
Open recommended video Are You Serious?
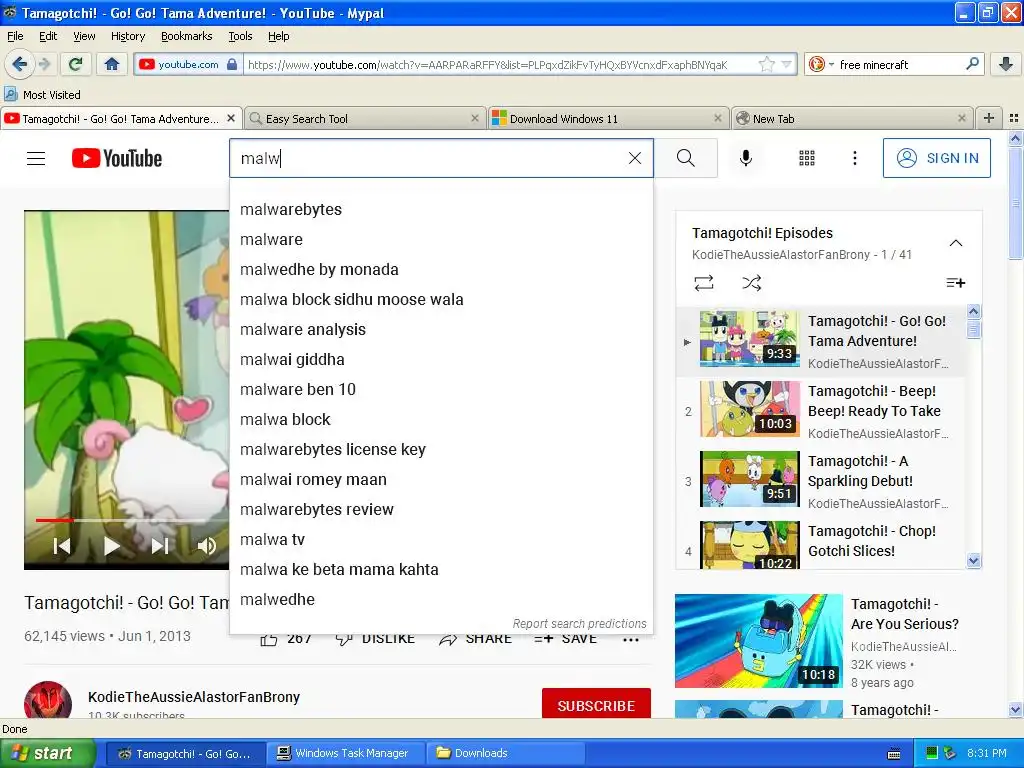tap(904, 614)
